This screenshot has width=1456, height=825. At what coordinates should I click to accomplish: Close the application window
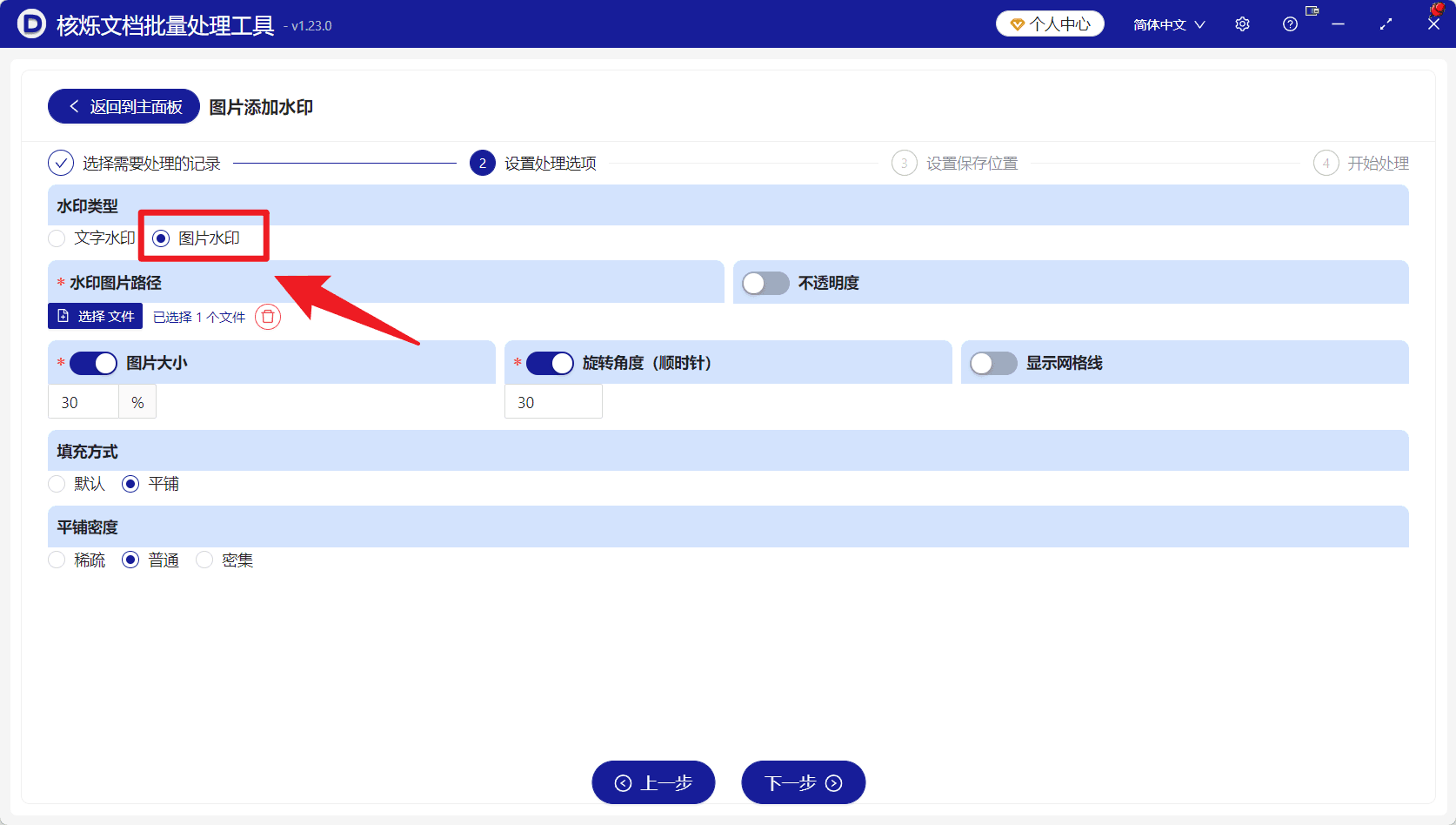[1433, 24]
